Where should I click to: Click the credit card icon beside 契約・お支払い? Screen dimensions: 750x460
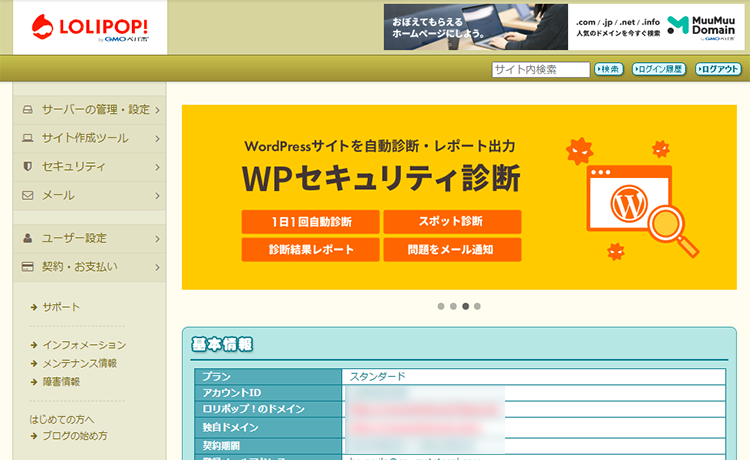(x=28, y=266)
